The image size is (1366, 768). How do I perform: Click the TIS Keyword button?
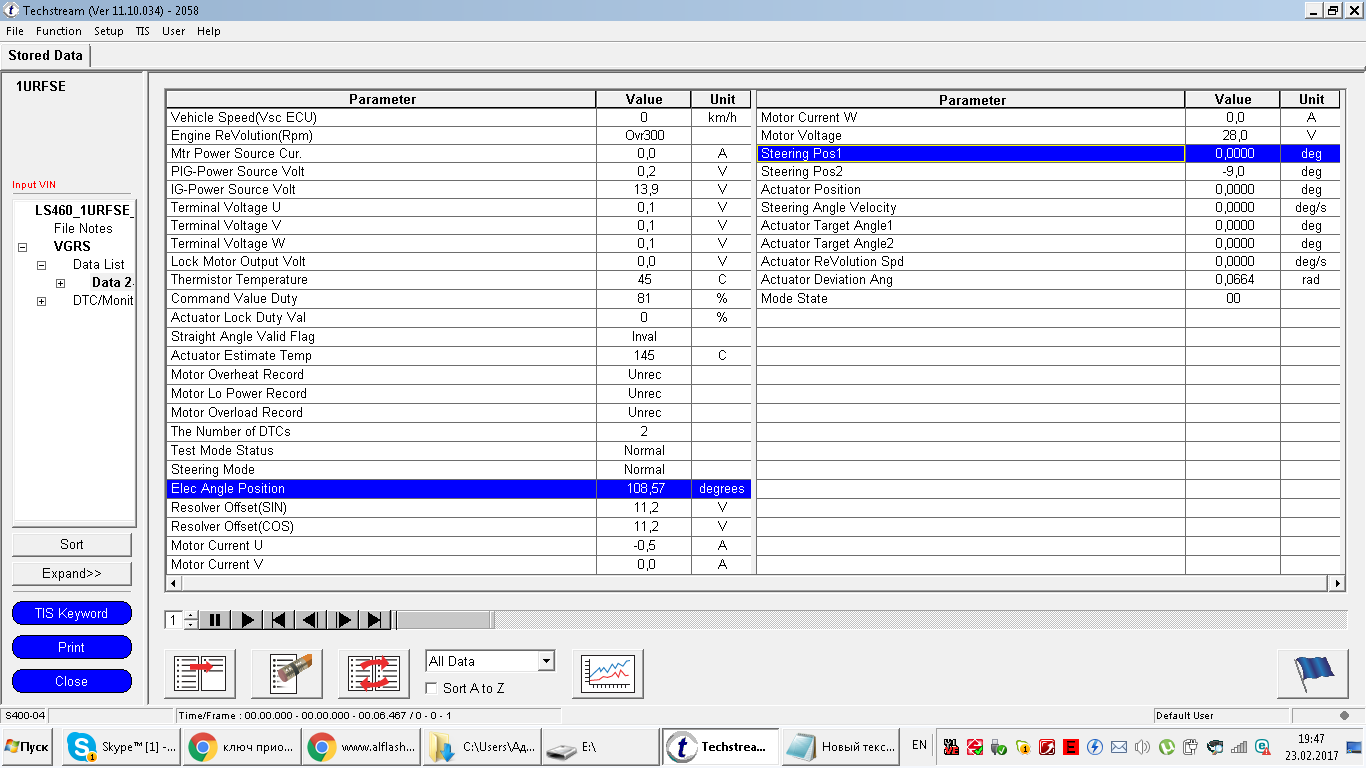71,613
